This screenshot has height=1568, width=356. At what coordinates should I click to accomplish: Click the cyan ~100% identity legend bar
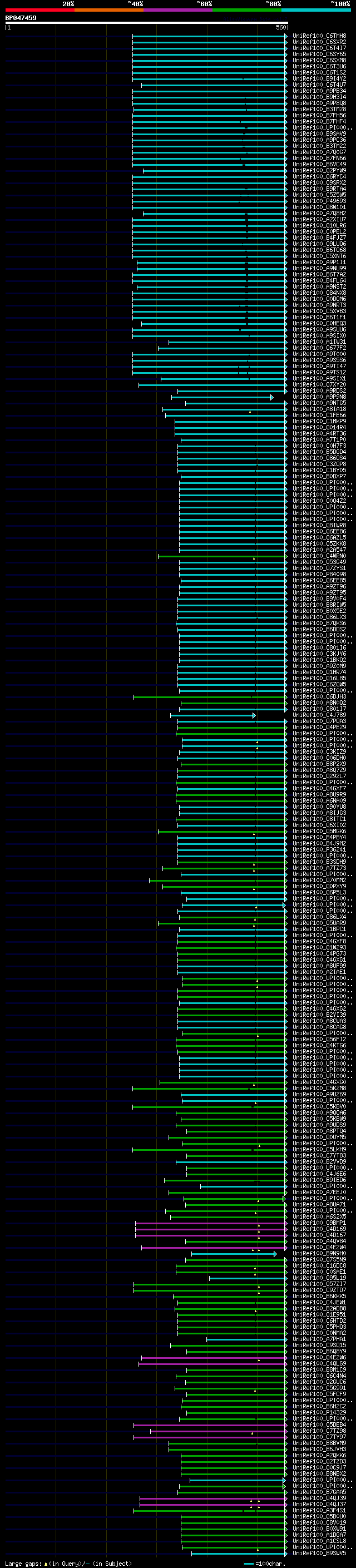pyautogui.click(x=317, y=10)
